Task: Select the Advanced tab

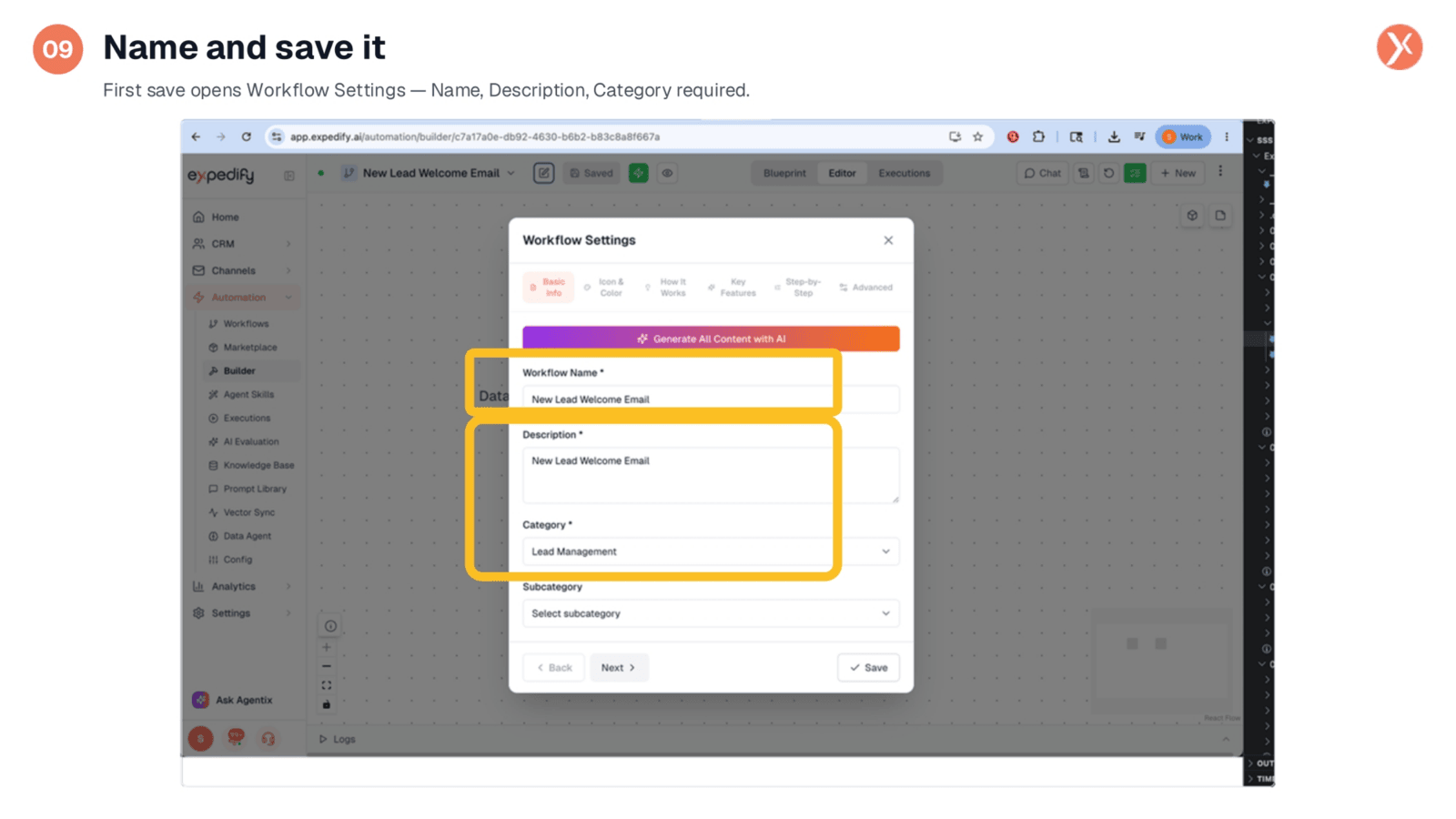Action: tap(865, 288)
